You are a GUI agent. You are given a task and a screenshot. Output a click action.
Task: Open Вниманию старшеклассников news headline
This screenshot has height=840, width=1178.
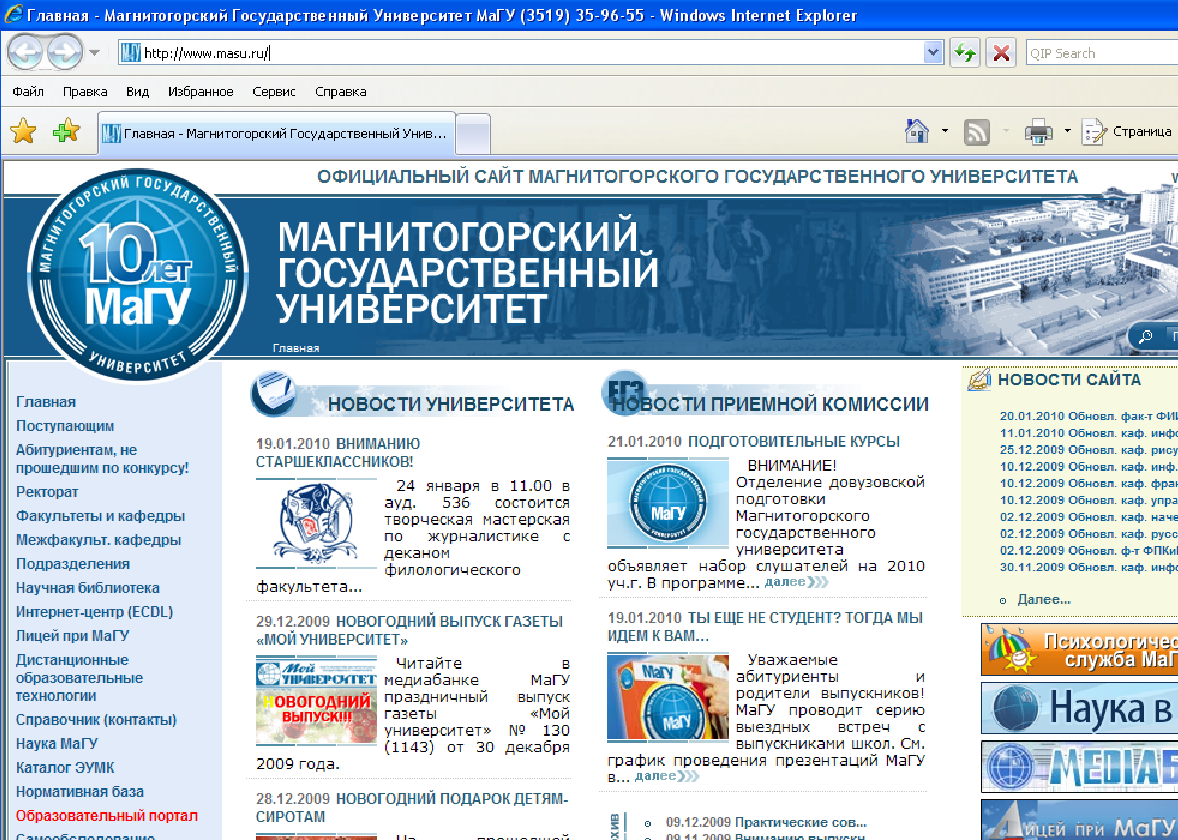(x=338, y=453)
